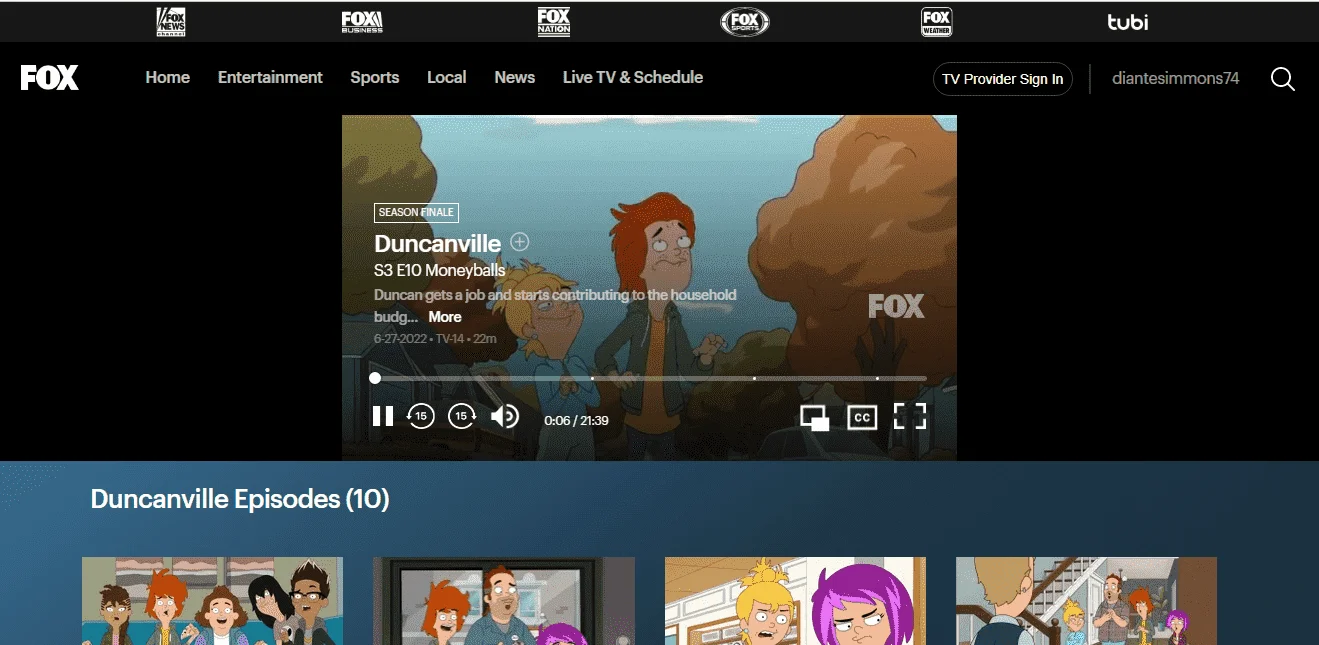This screenshot has width=1319, height=645.
Task: Open the Entertainment nav item
Action: (270, 77)
